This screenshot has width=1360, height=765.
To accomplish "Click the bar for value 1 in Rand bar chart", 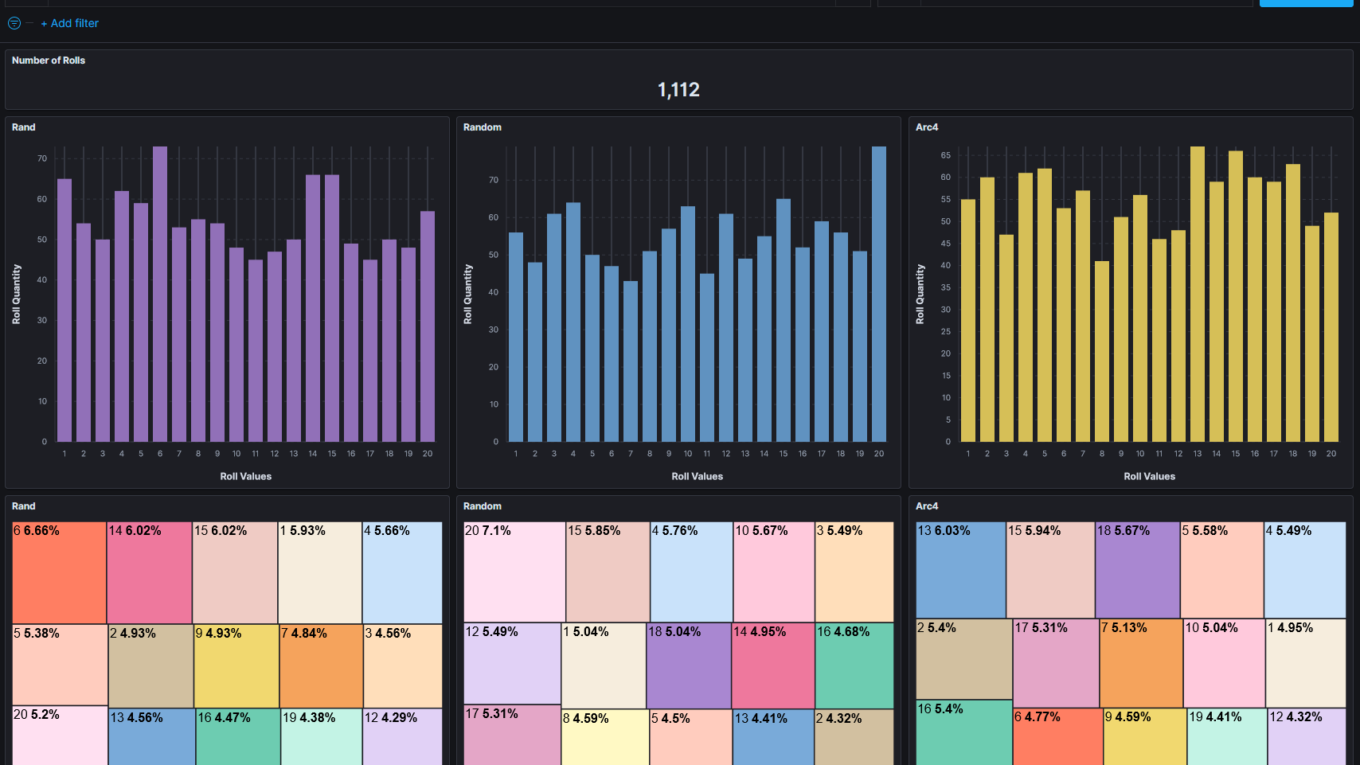I will [64, 310].
